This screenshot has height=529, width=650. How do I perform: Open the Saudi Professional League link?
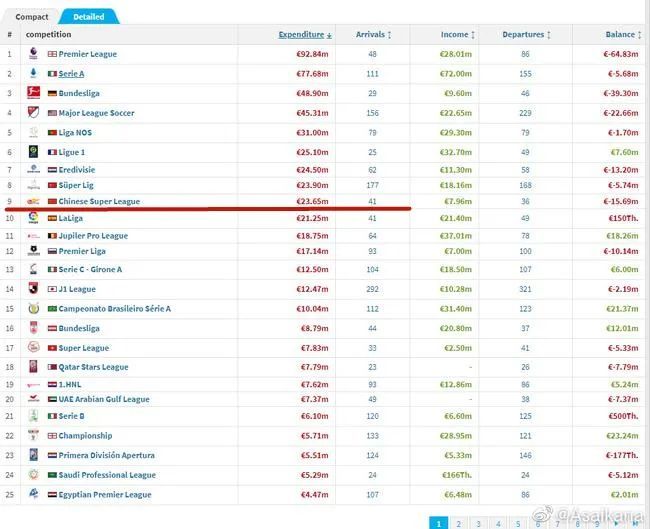[x=107, y=475]
